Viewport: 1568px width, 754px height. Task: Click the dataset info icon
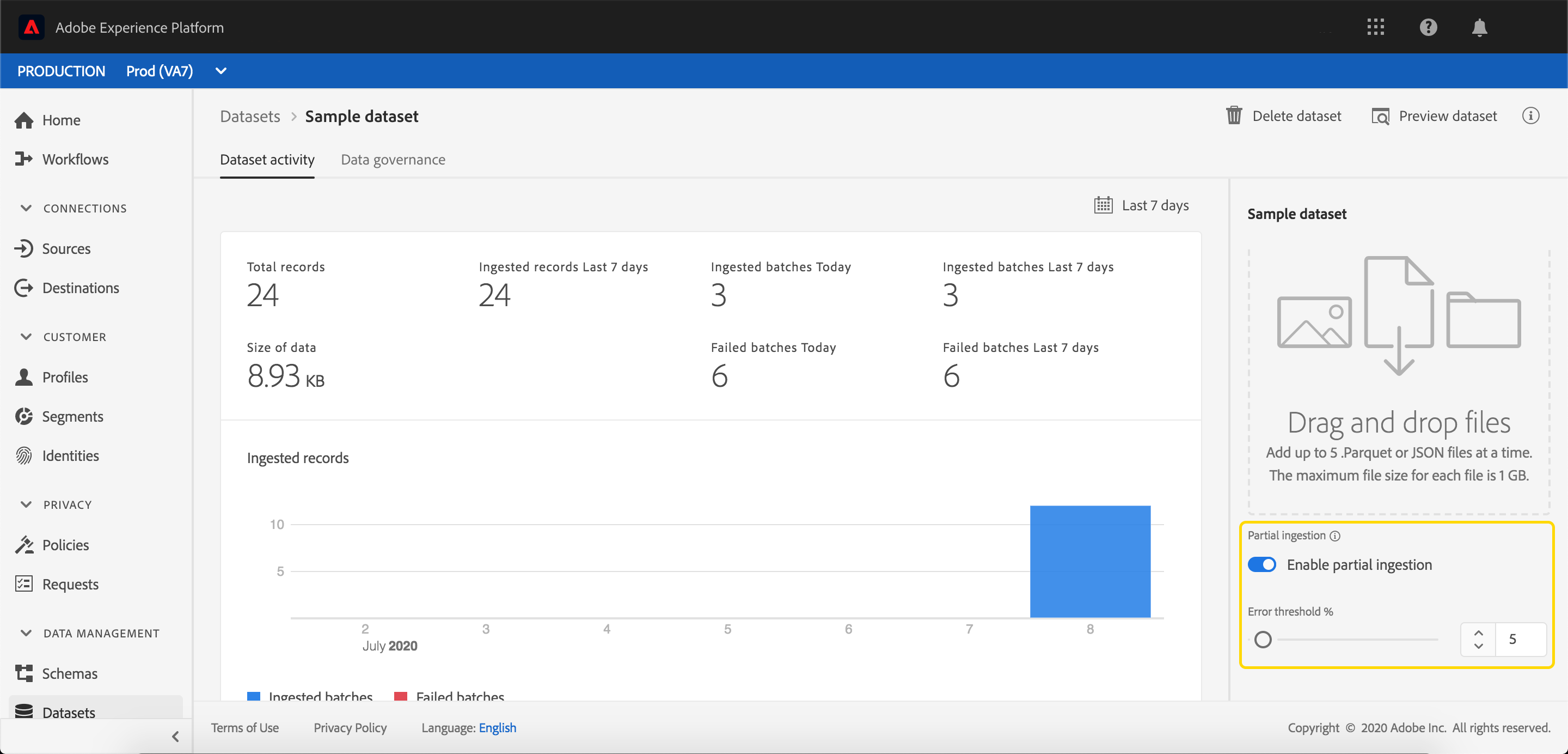(1530, 115)
